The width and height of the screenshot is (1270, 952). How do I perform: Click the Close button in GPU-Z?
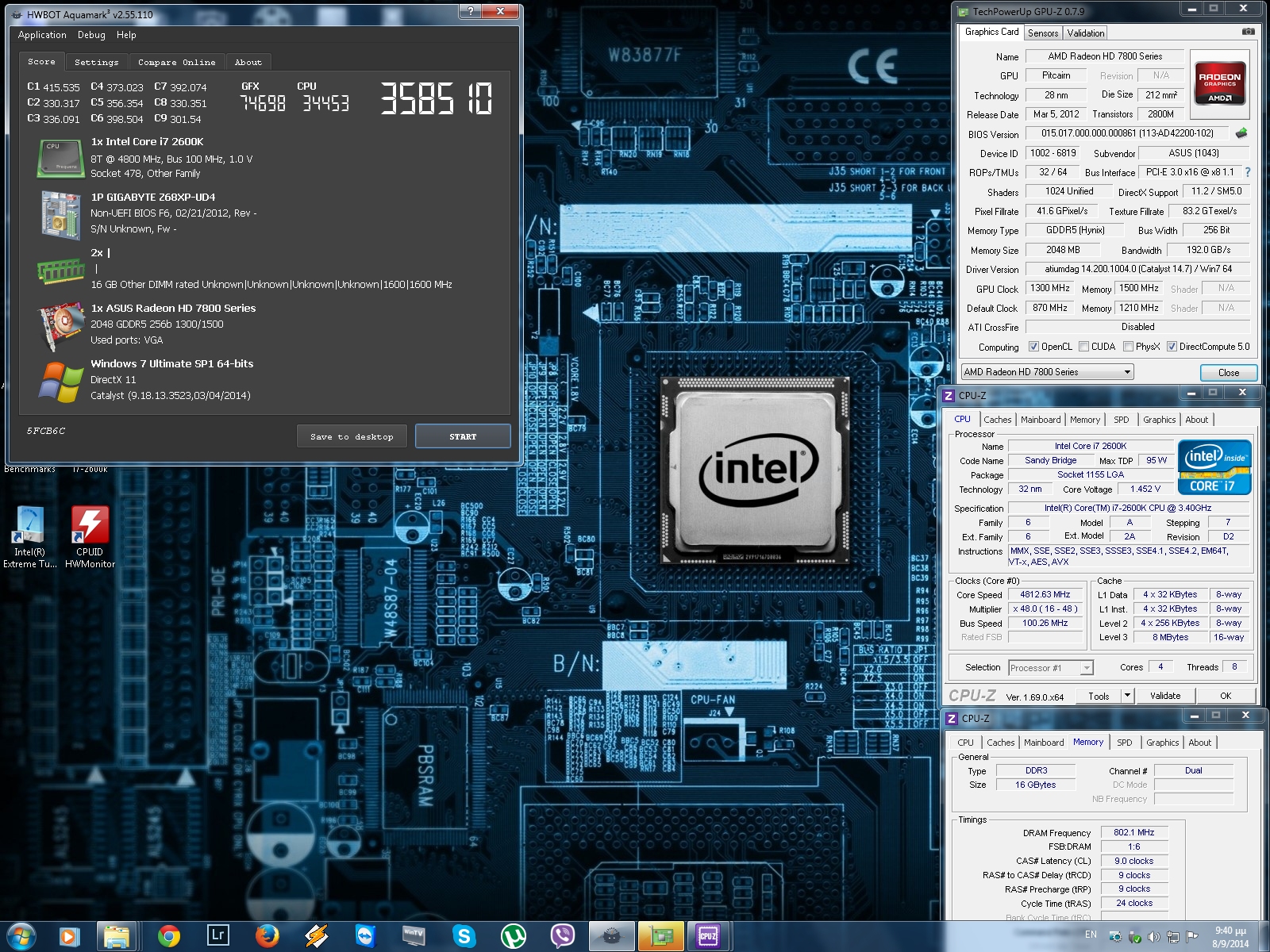tap(1228, 372)
